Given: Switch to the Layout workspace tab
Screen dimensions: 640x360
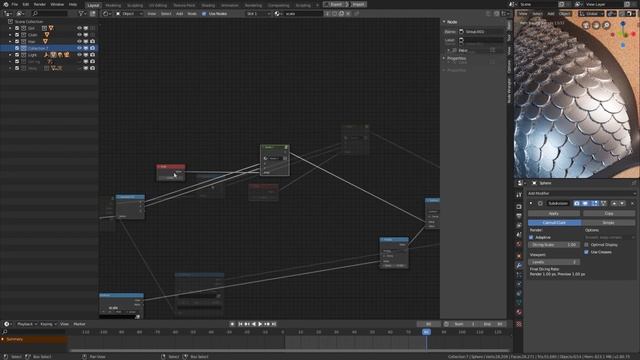Looking at the screenshot, I should click(x=93, y=5).
